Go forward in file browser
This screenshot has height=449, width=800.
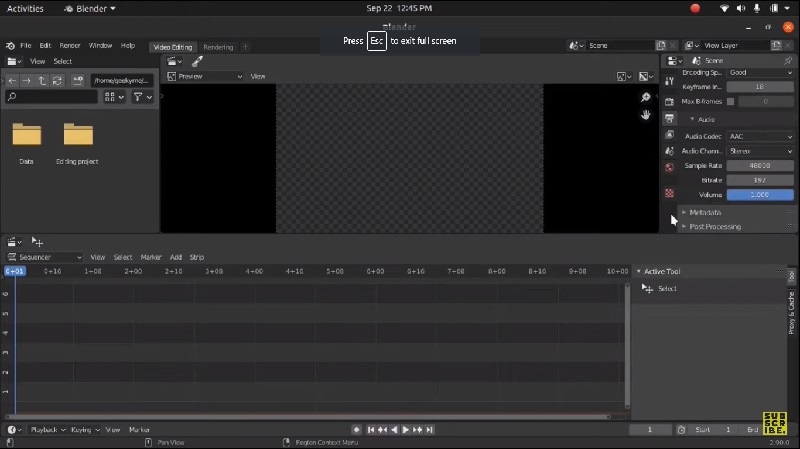[27, 81]
